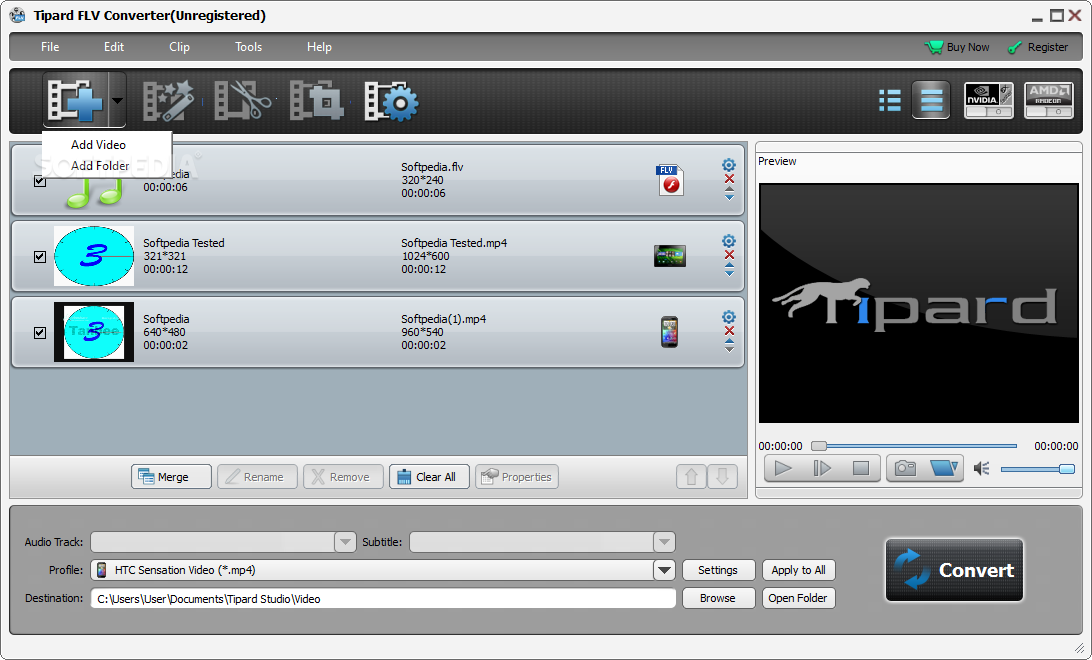Remove Softpedia(1).mp4 with its red X

[x=729, y=331]
